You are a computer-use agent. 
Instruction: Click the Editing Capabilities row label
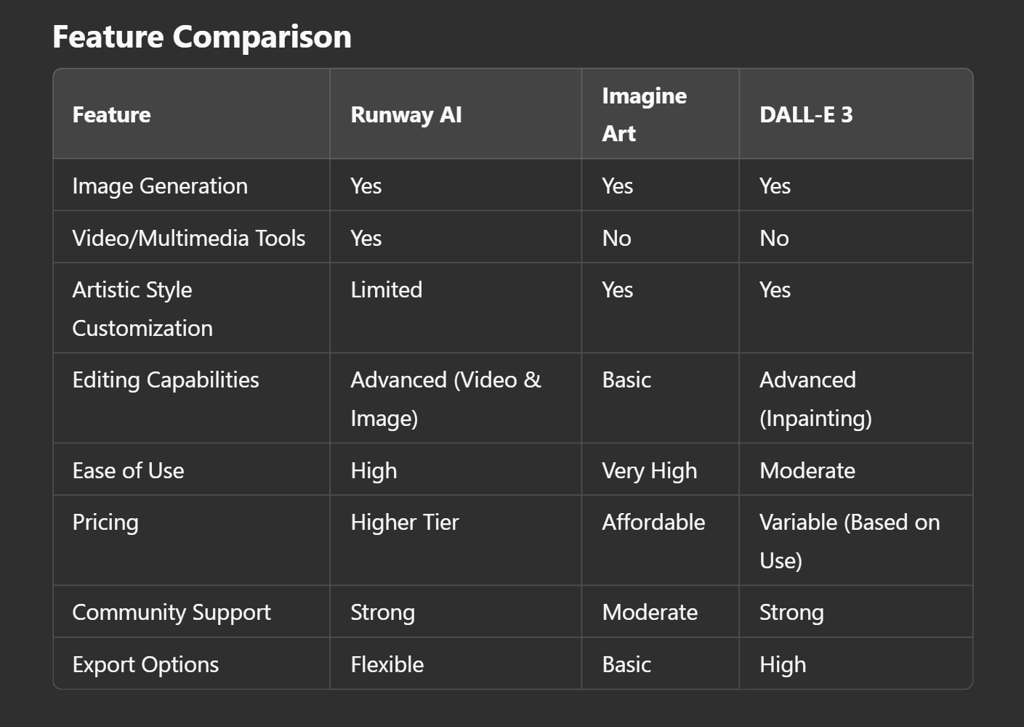point(165,380)
